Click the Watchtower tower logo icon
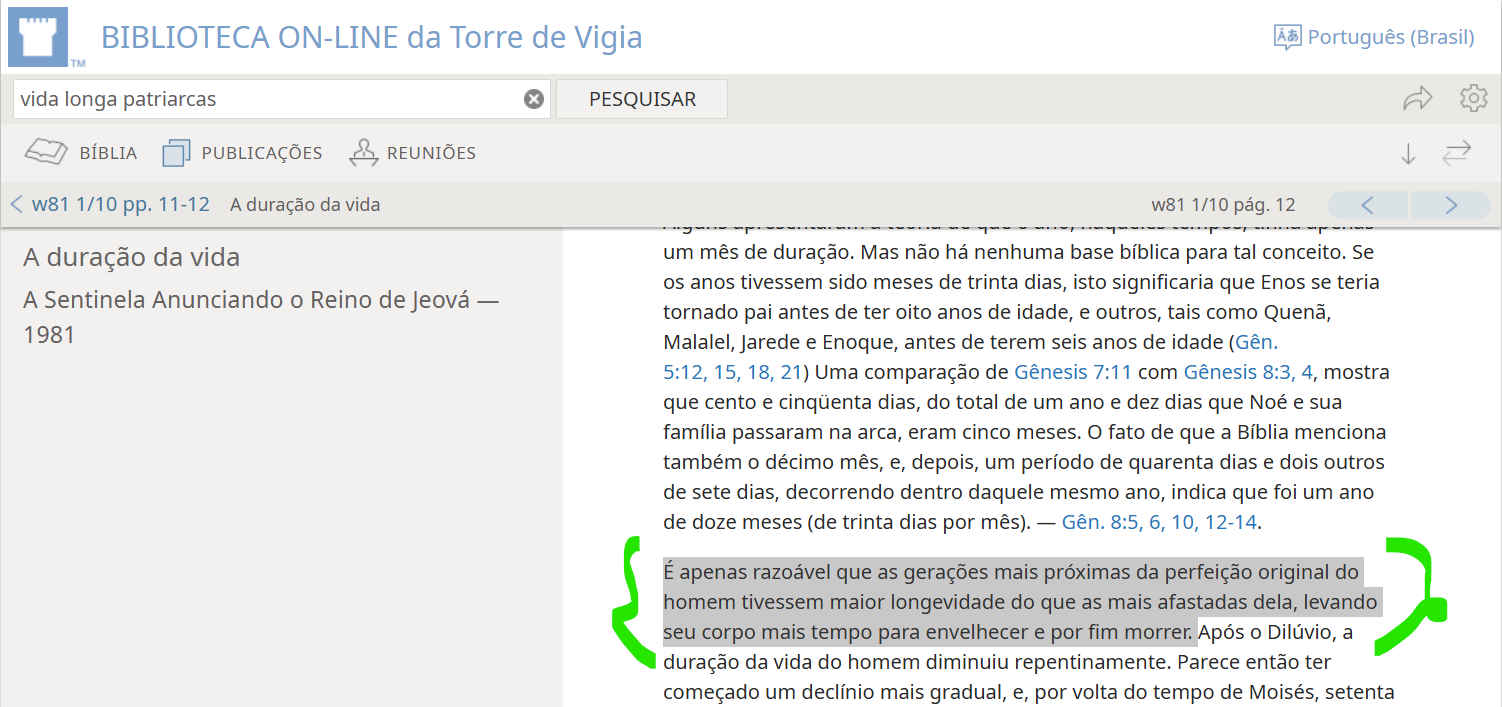 coord(39,37)
